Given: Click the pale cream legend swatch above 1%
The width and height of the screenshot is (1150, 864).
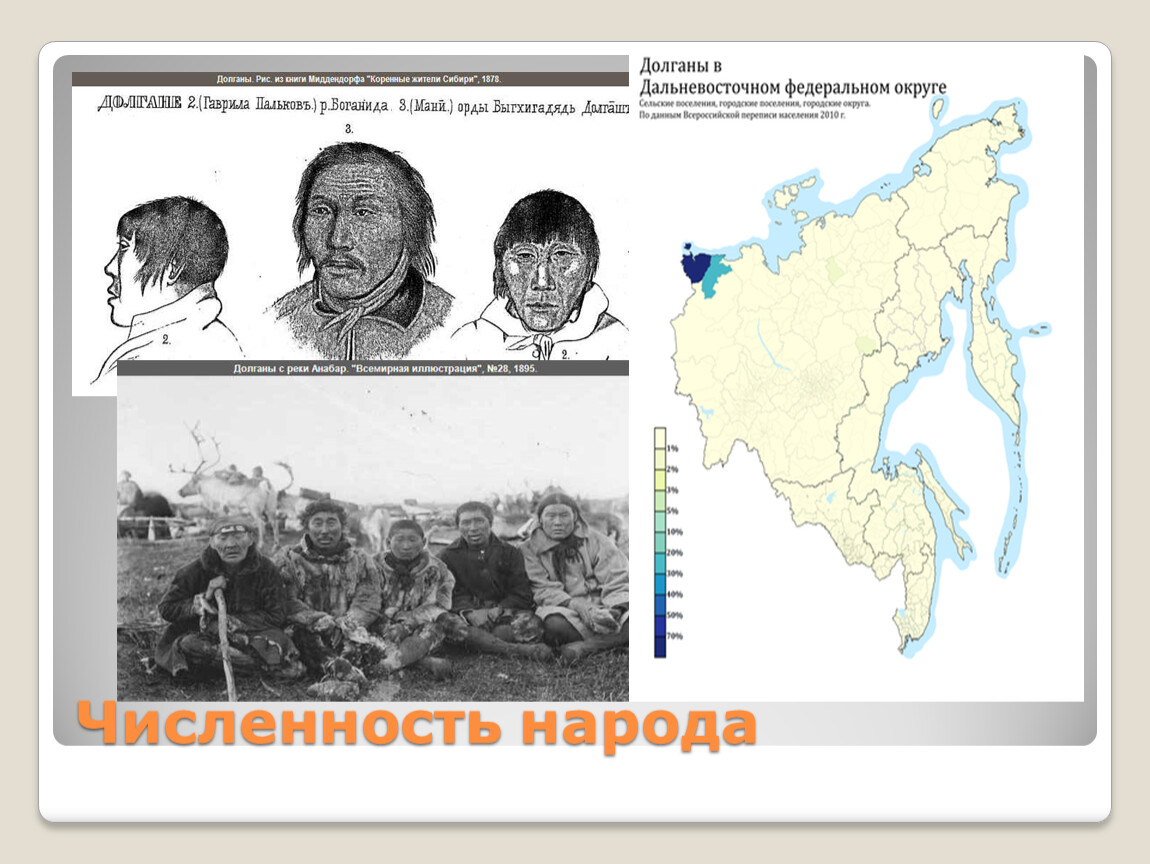Looking at the screenshot, I should [660, 438].
